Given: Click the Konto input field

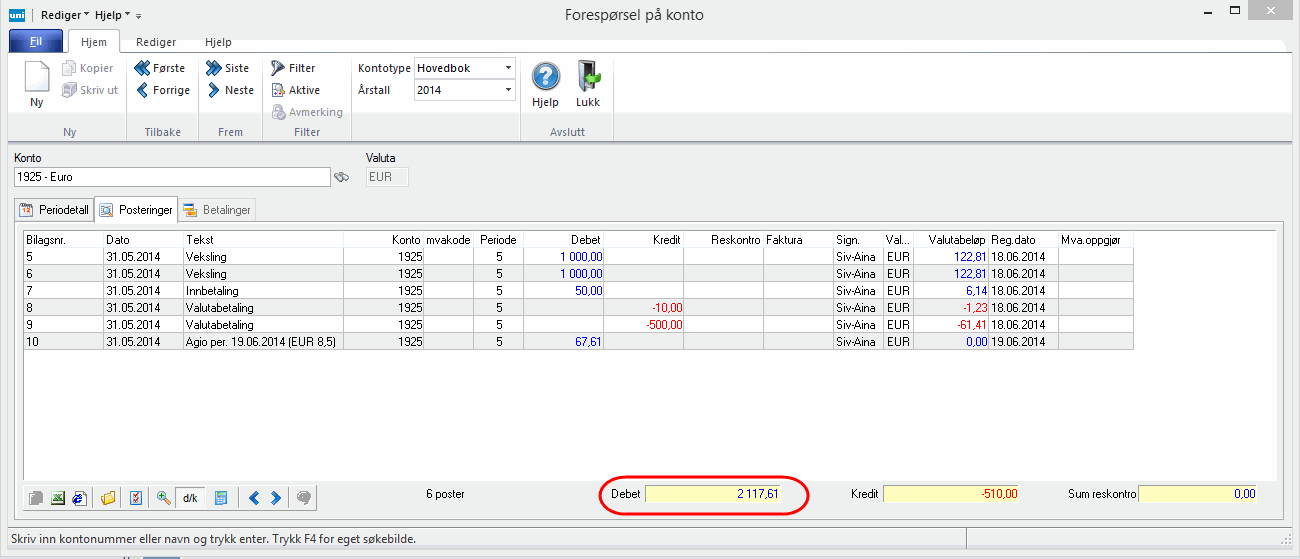Looking at the screenshot, I should tap(171, 177).
